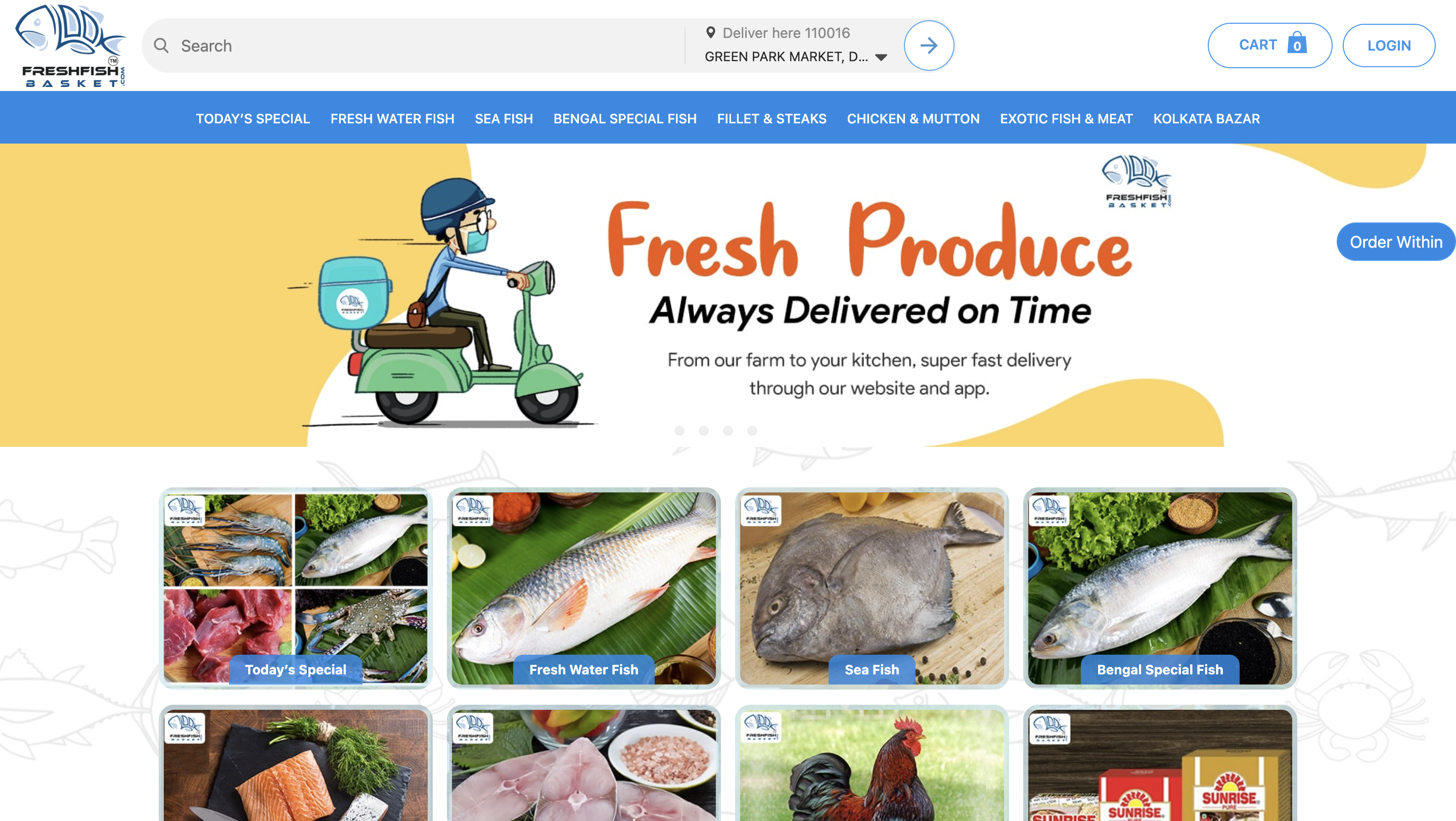The height and width of the screenshot is (821, 1456).
Task: Go to Kolkata Bazar category
Action: [x=1206, y=119]
